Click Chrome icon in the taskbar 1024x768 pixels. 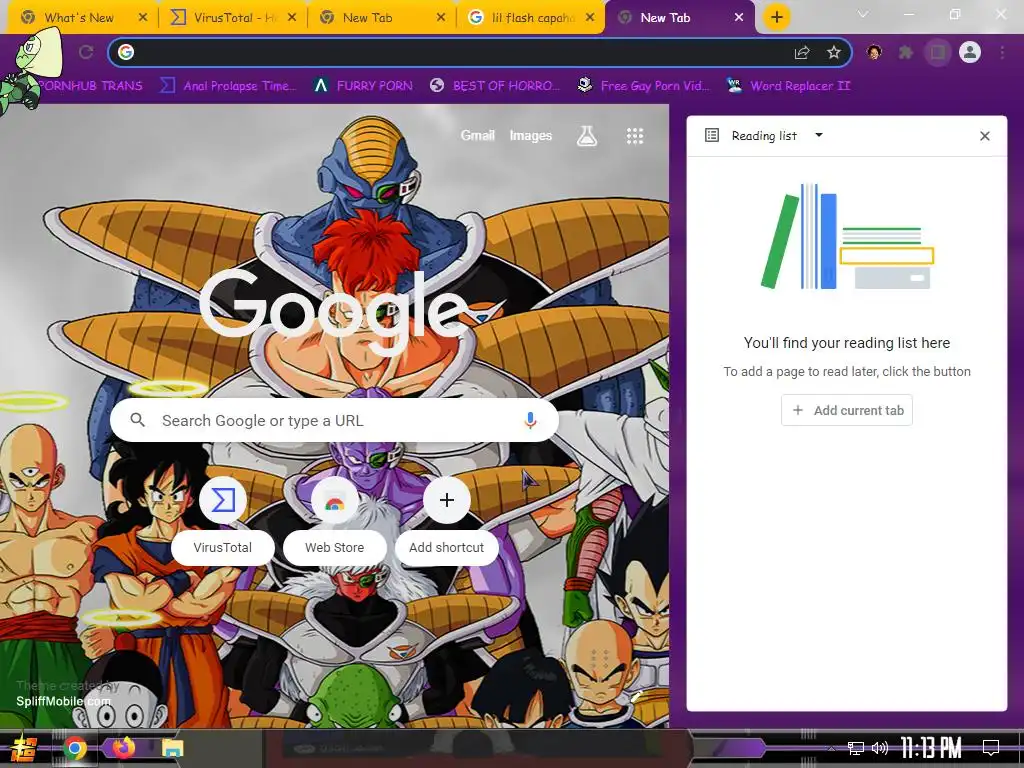(75, 748)
